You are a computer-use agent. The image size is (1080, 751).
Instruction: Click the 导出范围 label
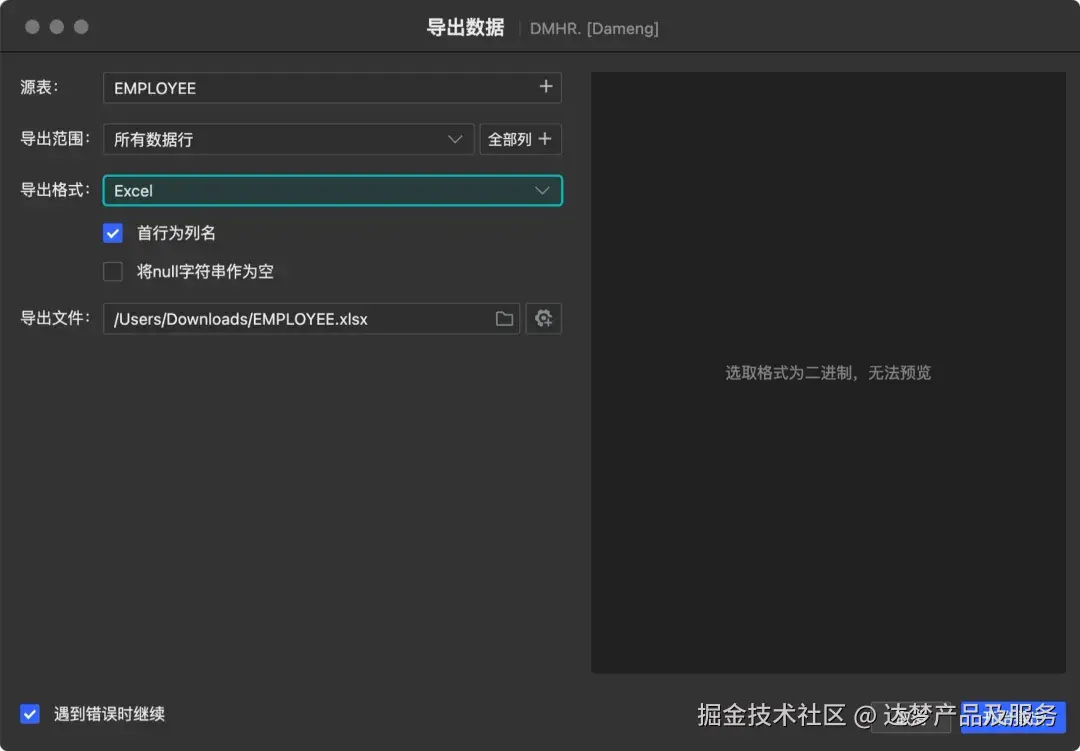54,138
